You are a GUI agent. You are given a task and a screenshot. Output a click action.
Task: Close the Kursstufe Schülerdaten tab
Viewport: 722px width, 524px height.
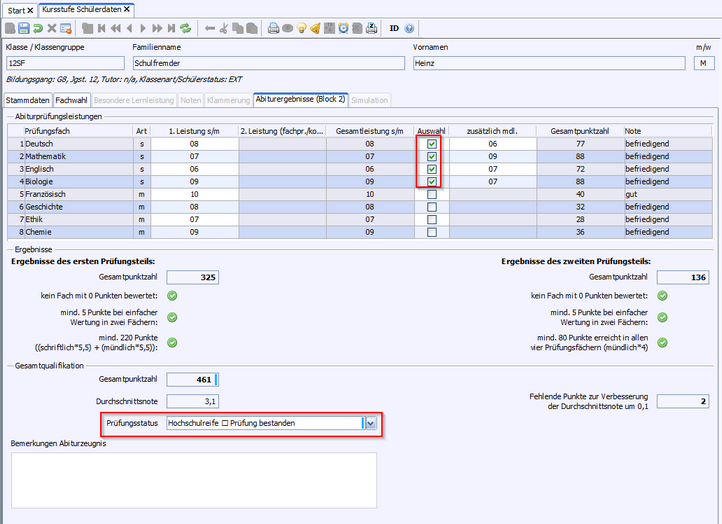tap(126, 9)
